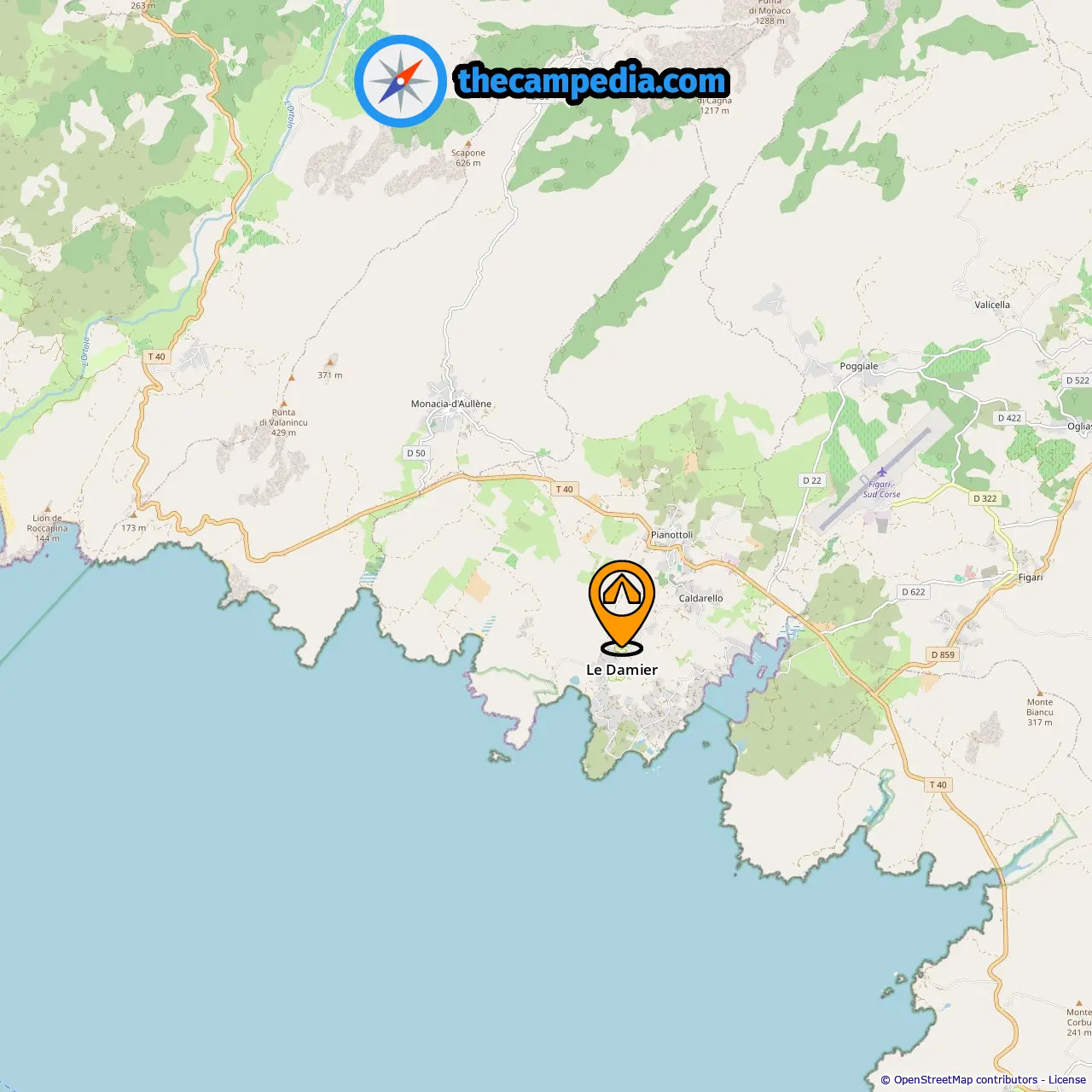
Task: Click the Caldarello village label
Action: [701, 598]
